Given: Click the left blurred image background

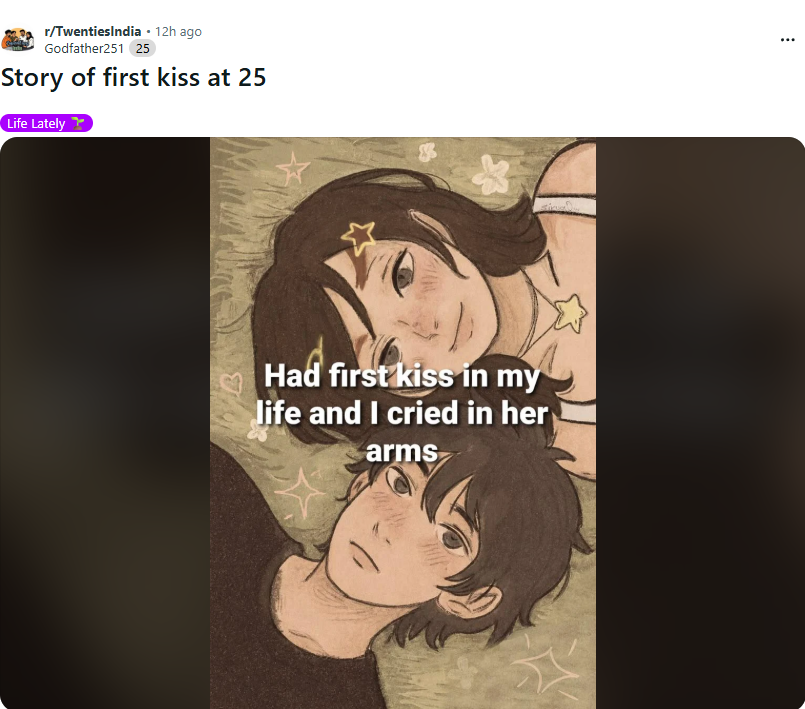Looking at the screenshot, I should click(105, 423).
